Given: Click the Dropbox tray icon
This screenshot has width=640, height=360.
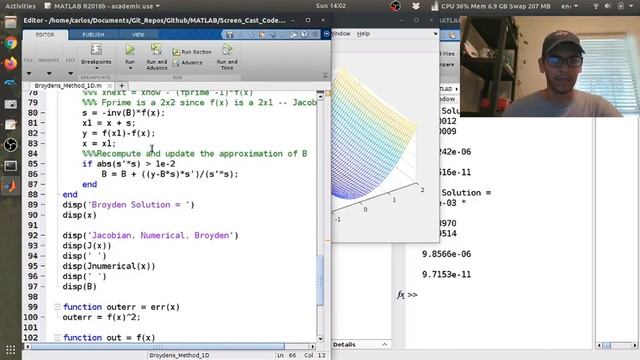Looking at the screenshot, I should (416, 6).
